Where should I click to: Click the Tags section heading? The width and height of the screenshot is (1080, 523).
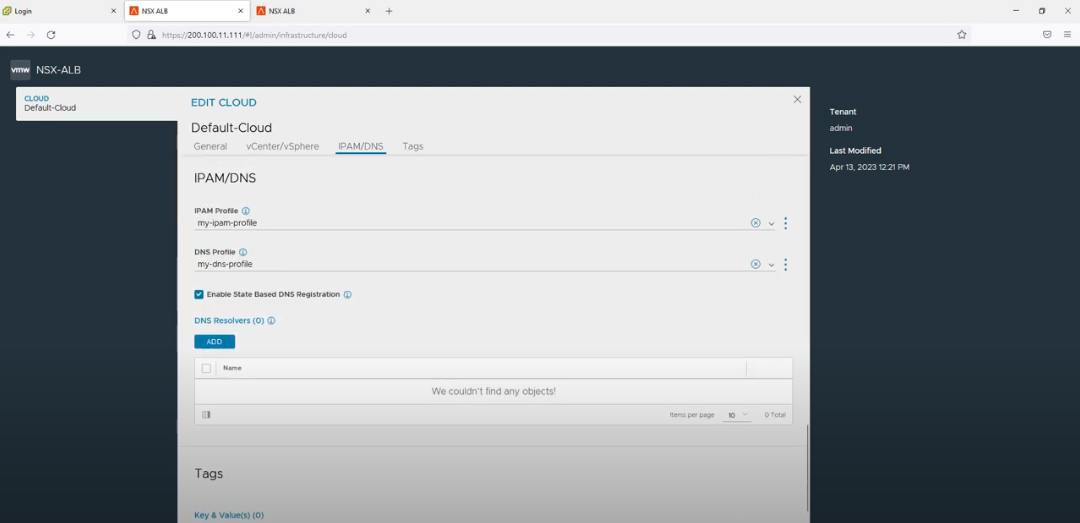pyautogui.click(x=209, y=474)
